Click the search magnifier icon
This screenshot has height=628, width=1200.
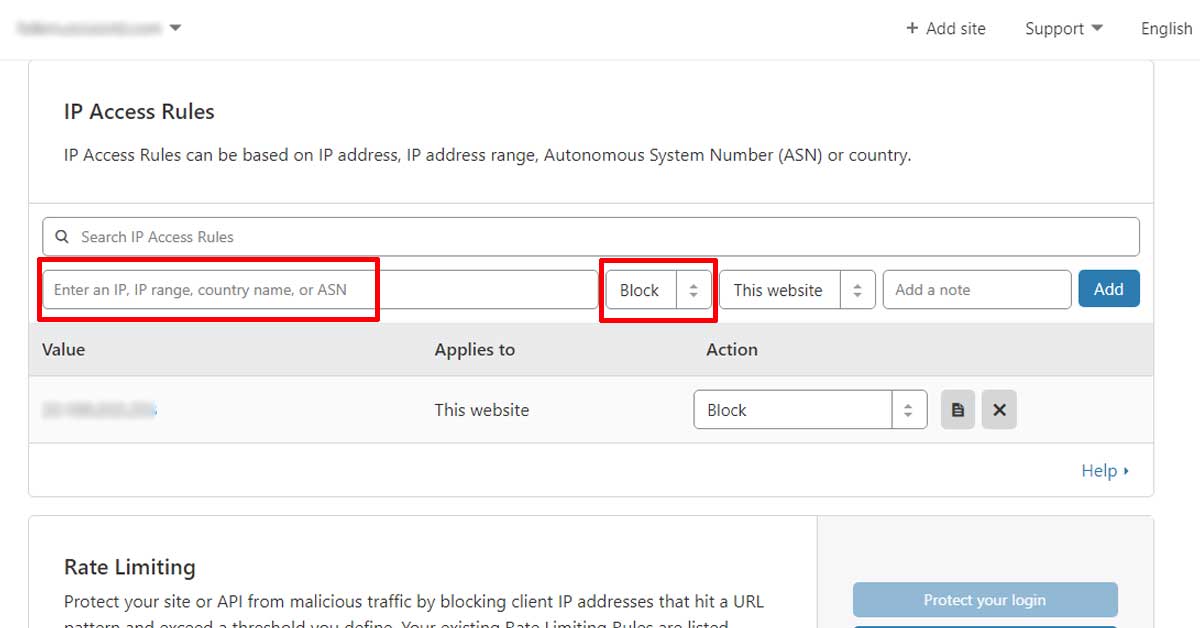[x=62, y=236]
